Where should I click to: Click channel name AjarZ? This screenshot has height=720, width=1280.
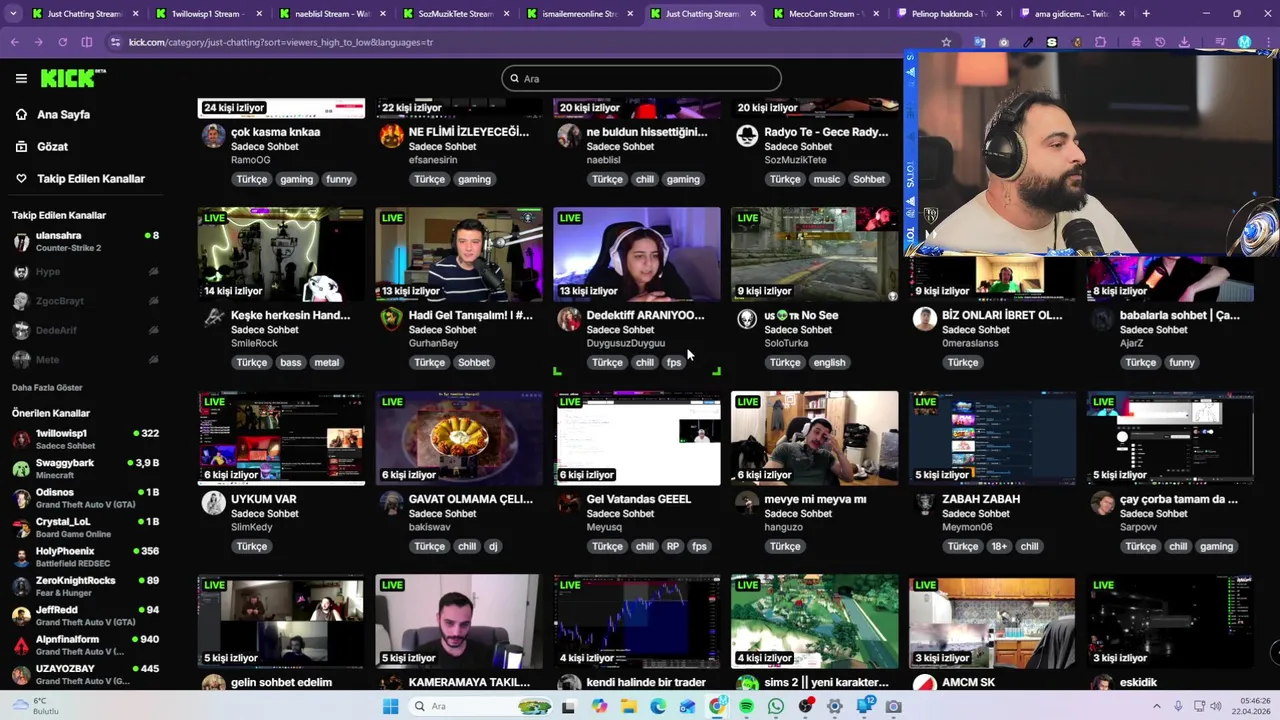coord(1132,343)
